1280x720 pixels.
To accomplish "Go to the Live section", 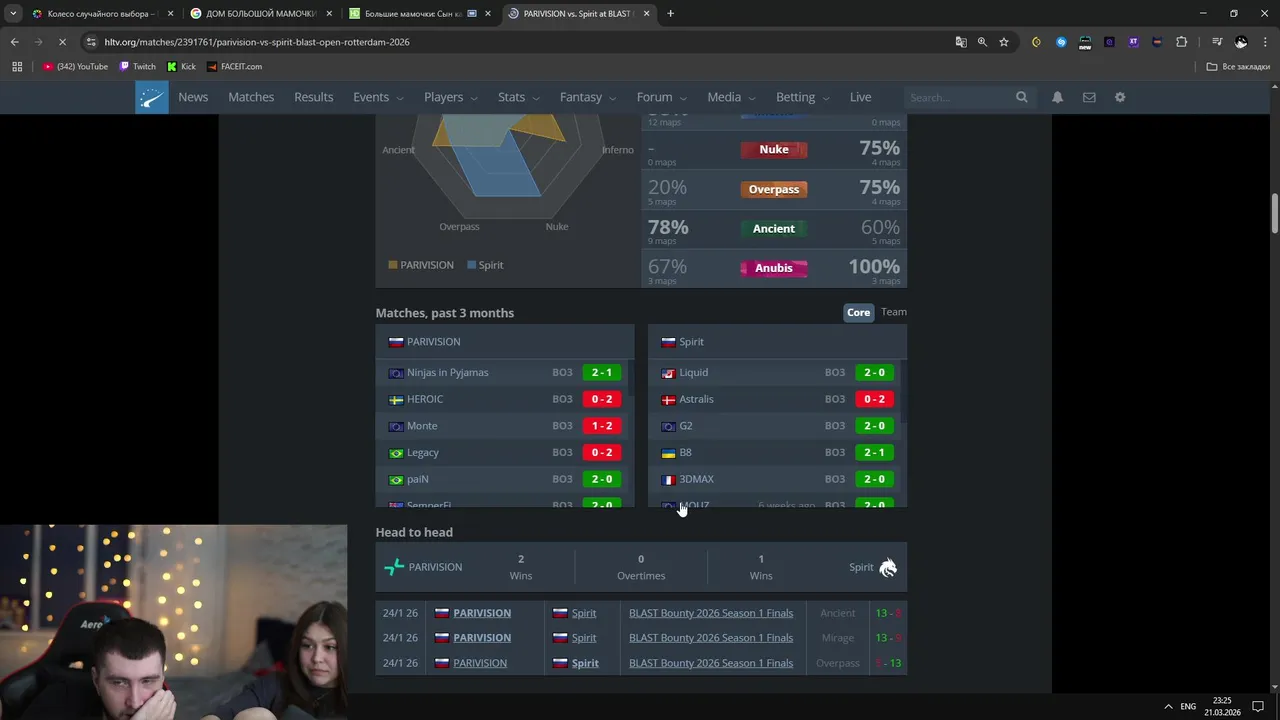I will (860, 97).
